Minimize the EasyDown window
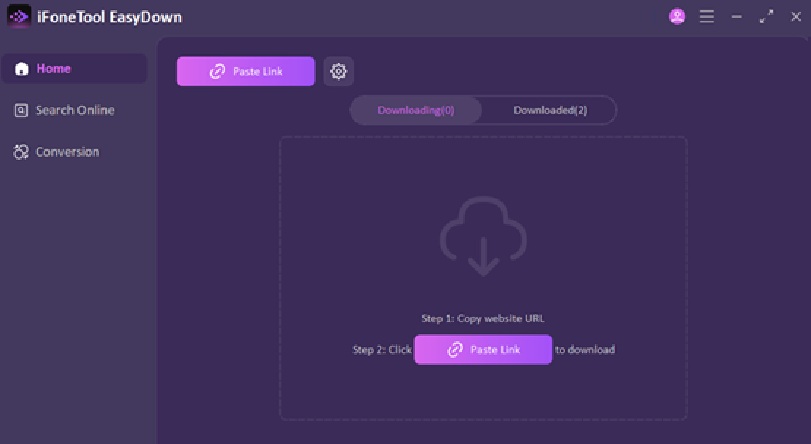 point(737,17)
